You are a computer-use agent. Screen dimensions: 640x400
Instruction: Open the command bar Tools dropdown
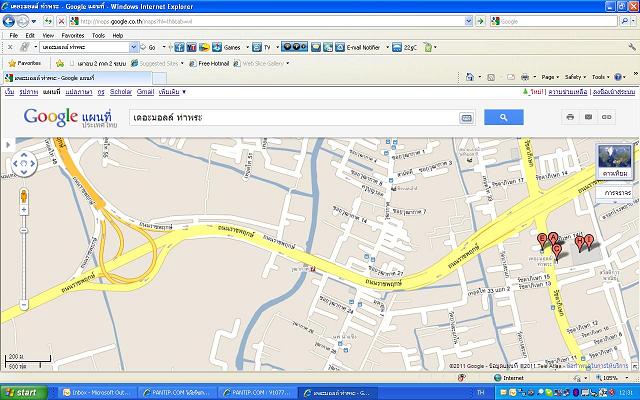click(600, 77)
